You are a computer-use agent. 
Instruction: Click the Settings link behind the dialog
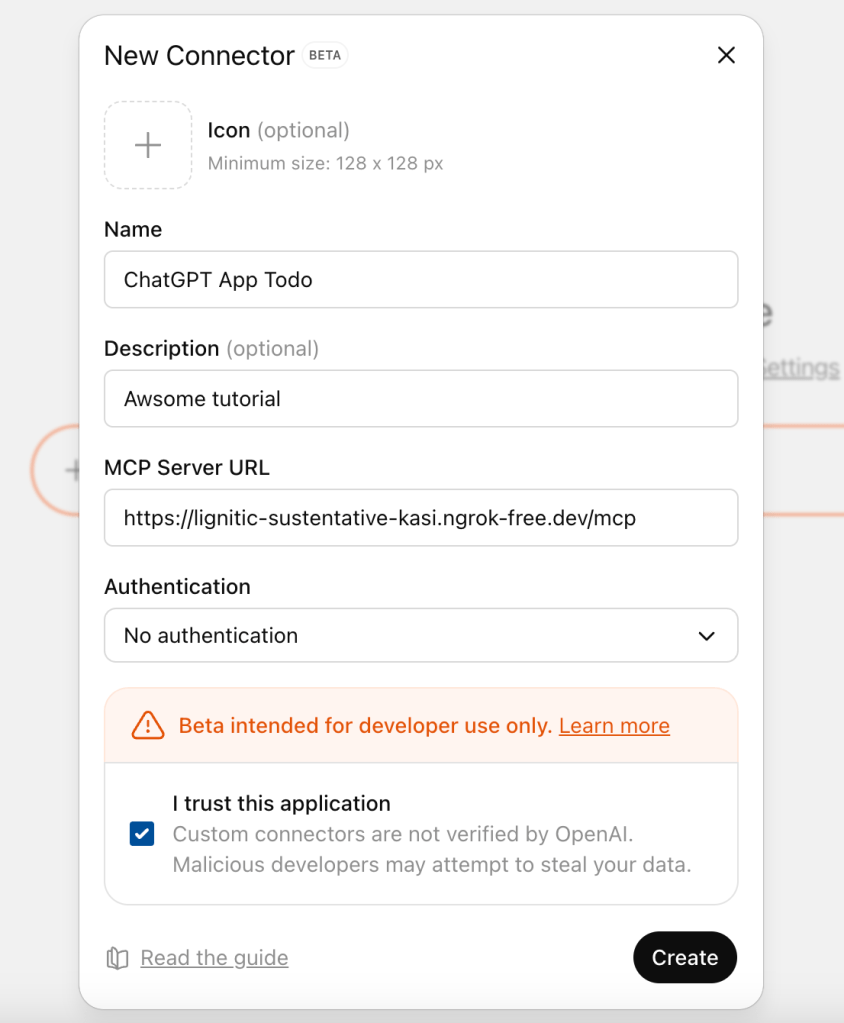click(800, 368)
